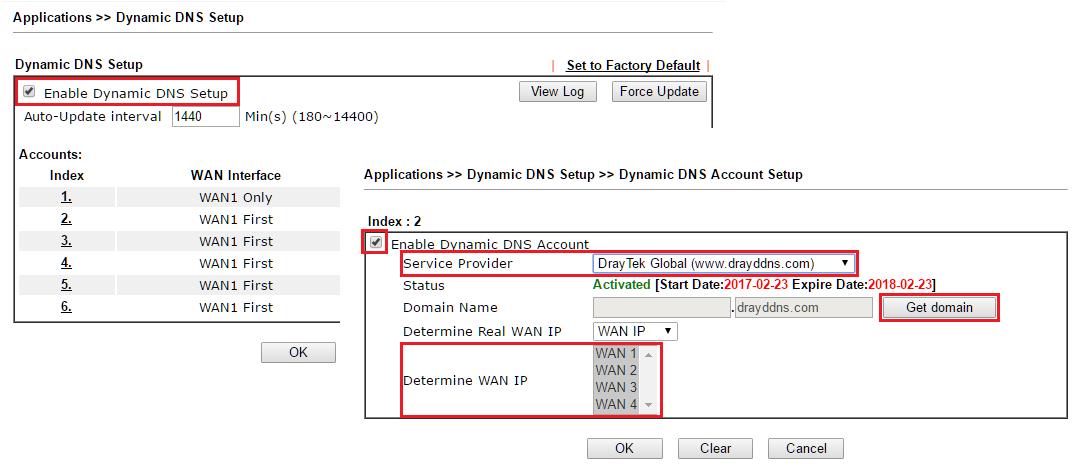The width and height of the screenshot is (1083, 470).
Task: Open the Service Provider dropdown
Action: click(723, 264)
